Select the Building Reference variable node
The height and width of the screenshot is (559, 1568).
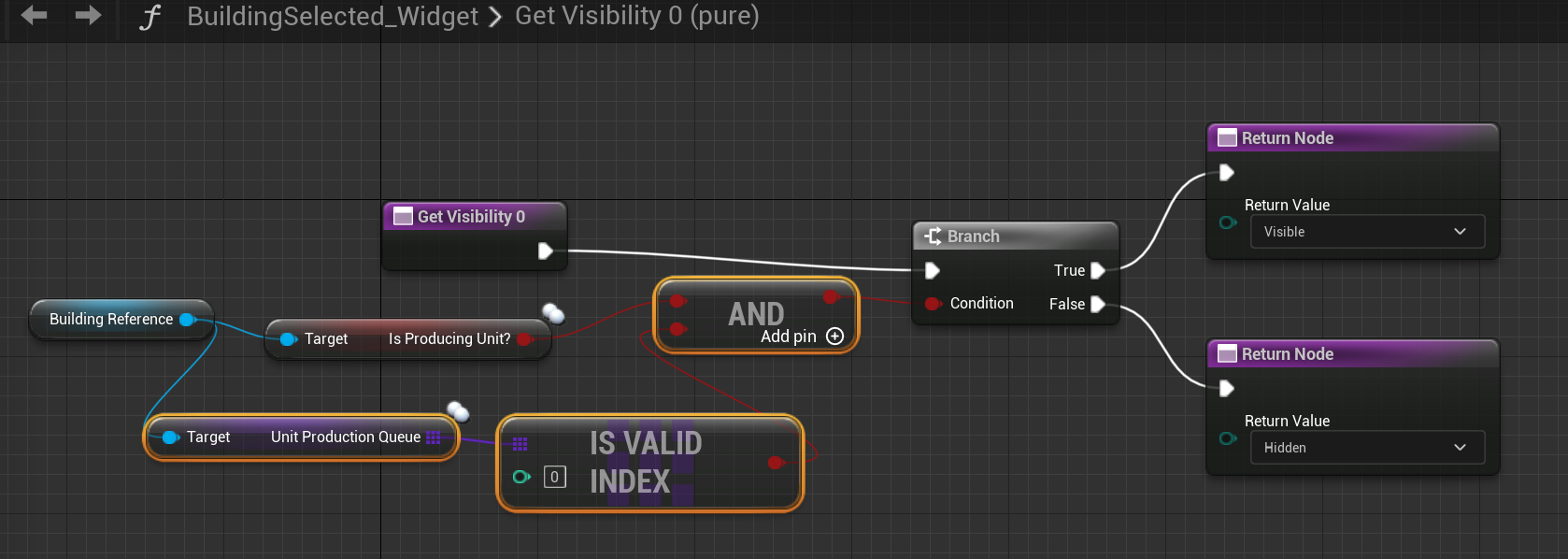click(x=121, y=319)
